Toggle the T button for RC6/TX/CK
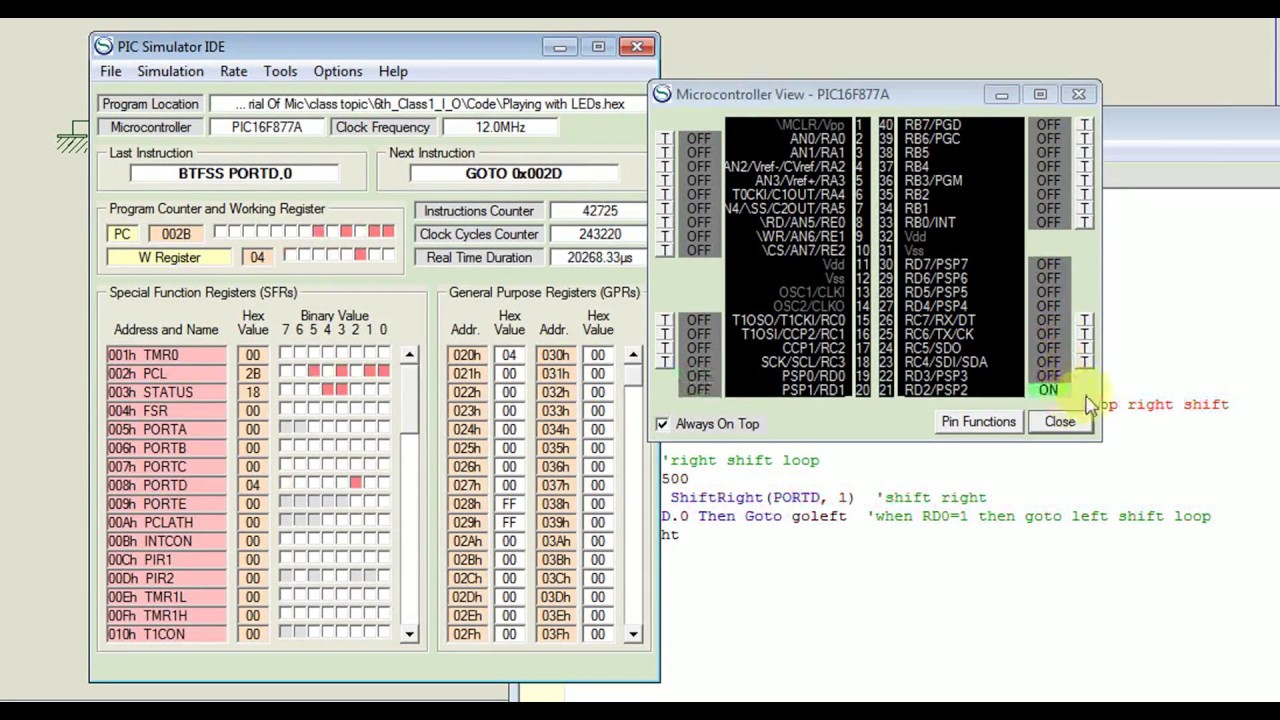The height and width of the screenshot is (720, 1280). click(x=1085, y=334)
